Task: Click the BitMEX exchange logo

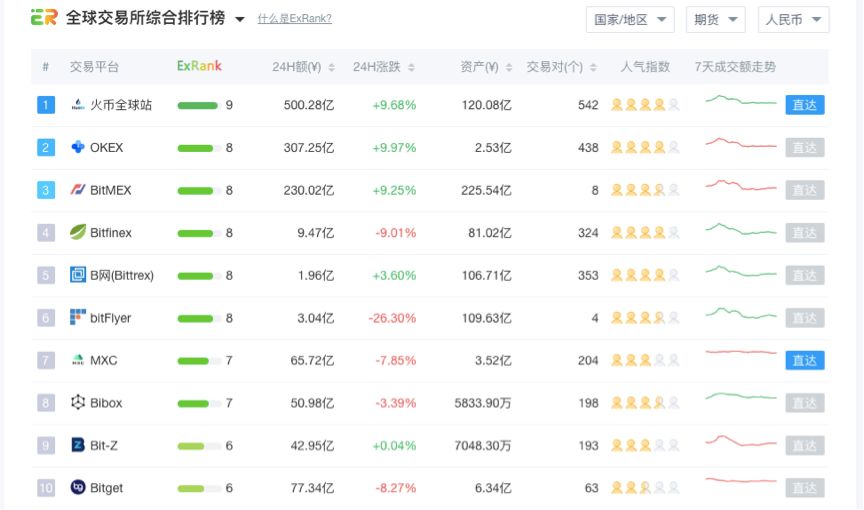Action: click(78, 190)
